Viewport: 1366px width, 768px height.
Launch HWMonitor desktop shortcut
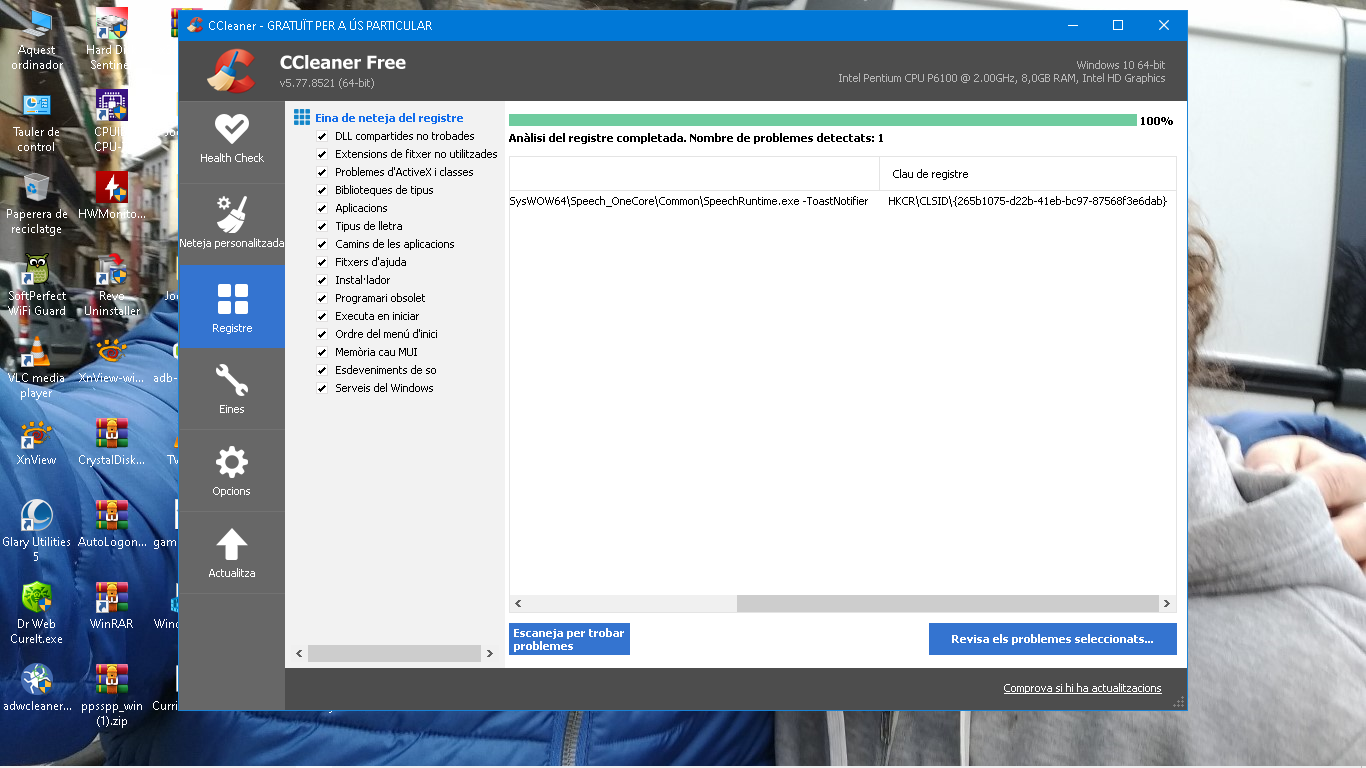pos(111,197)
